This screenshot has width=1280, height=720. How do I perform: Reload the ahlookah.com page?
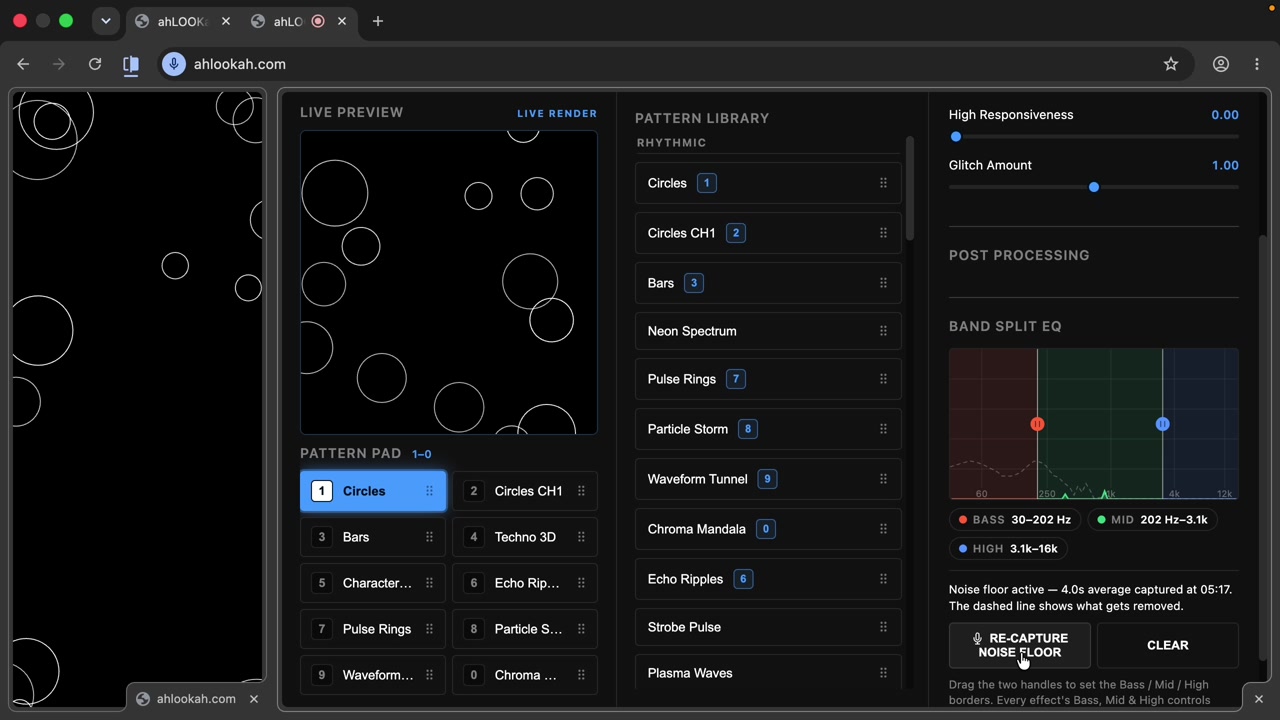tap(95, 64)
